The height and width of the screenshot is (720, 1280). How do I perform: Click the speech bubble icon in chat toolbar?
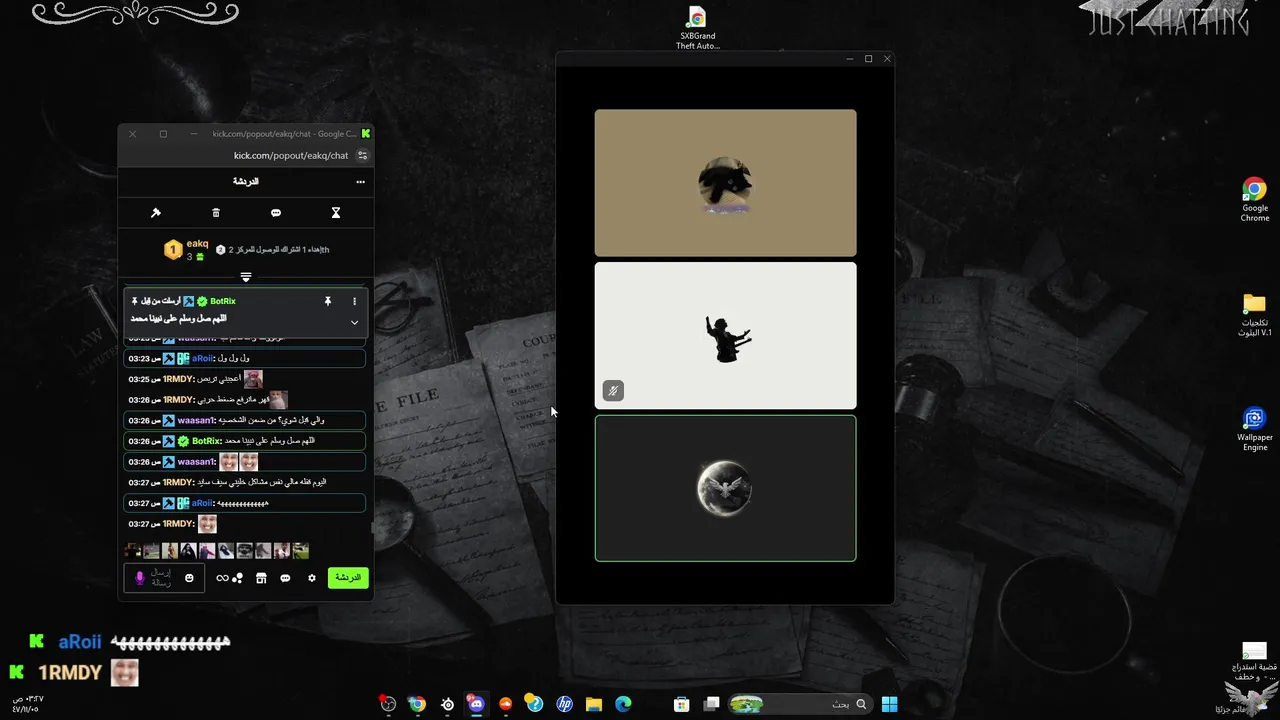(276, 213)
